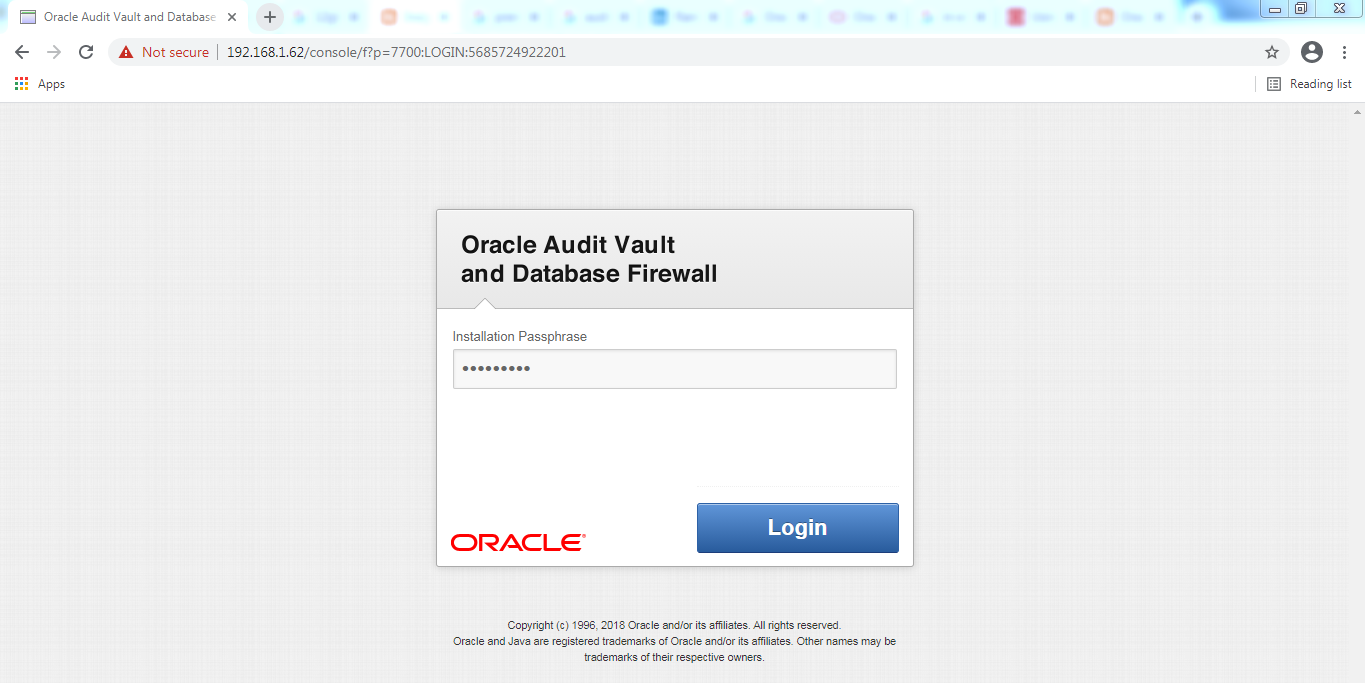This screenshot has width=1365, height=683.
Task: Bookmark this page with the star icon
Action: tap(1272, 52)
